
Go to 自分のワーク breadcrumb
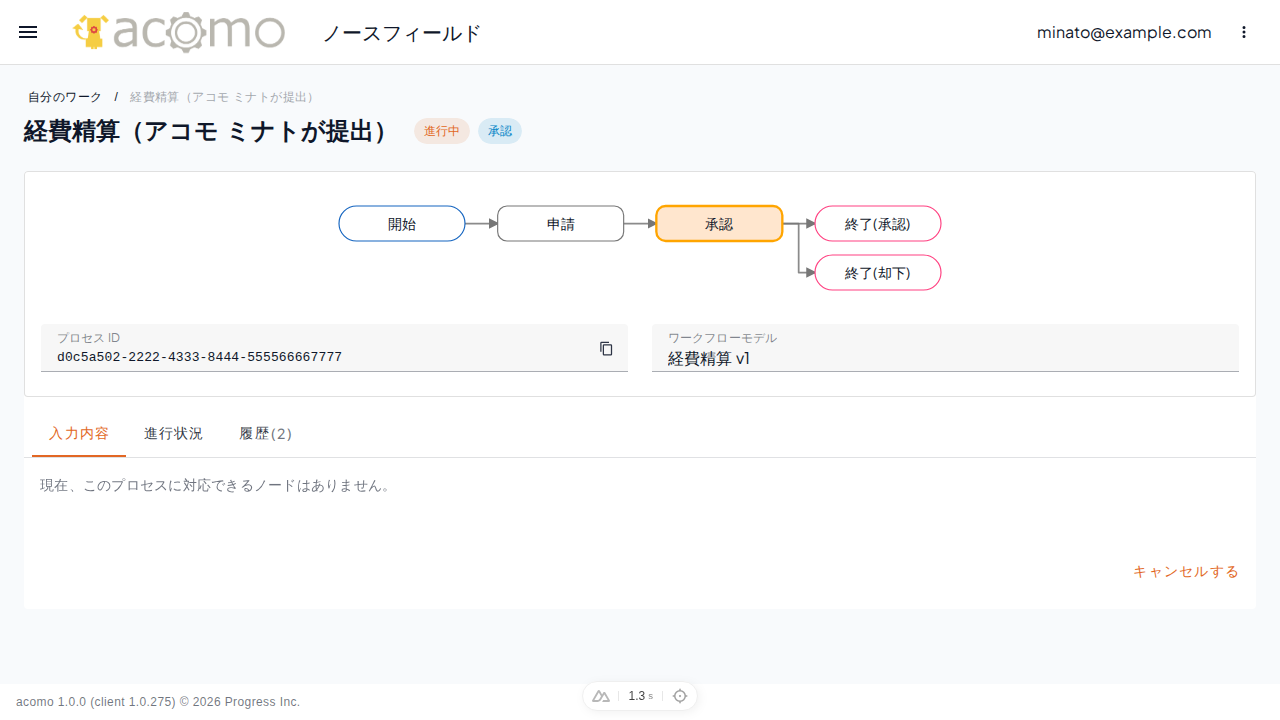tap(65, 97)
